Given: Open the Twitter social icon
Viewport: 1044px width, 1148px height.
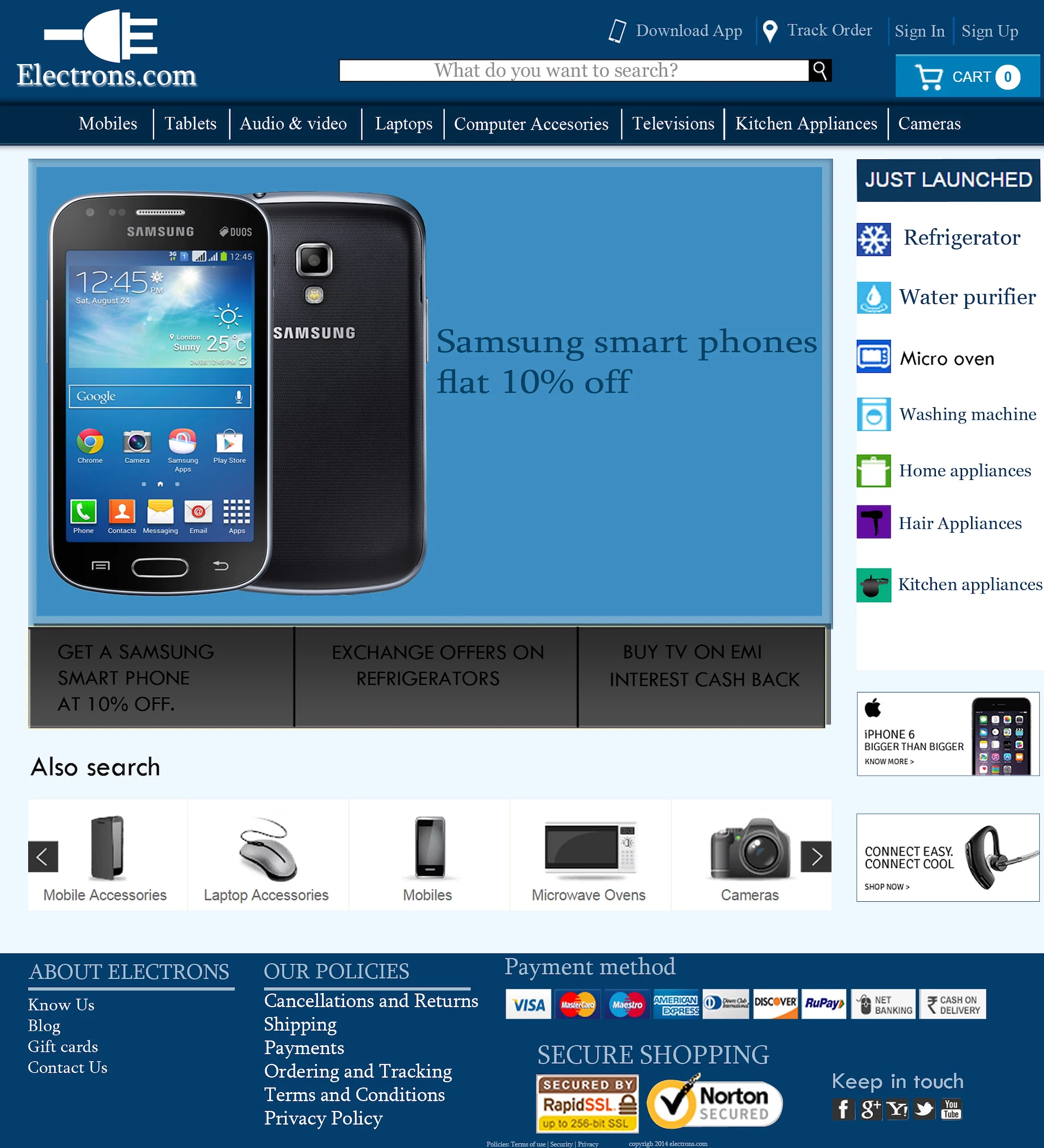Looking at the screenshot, I should click(924, 1109).
